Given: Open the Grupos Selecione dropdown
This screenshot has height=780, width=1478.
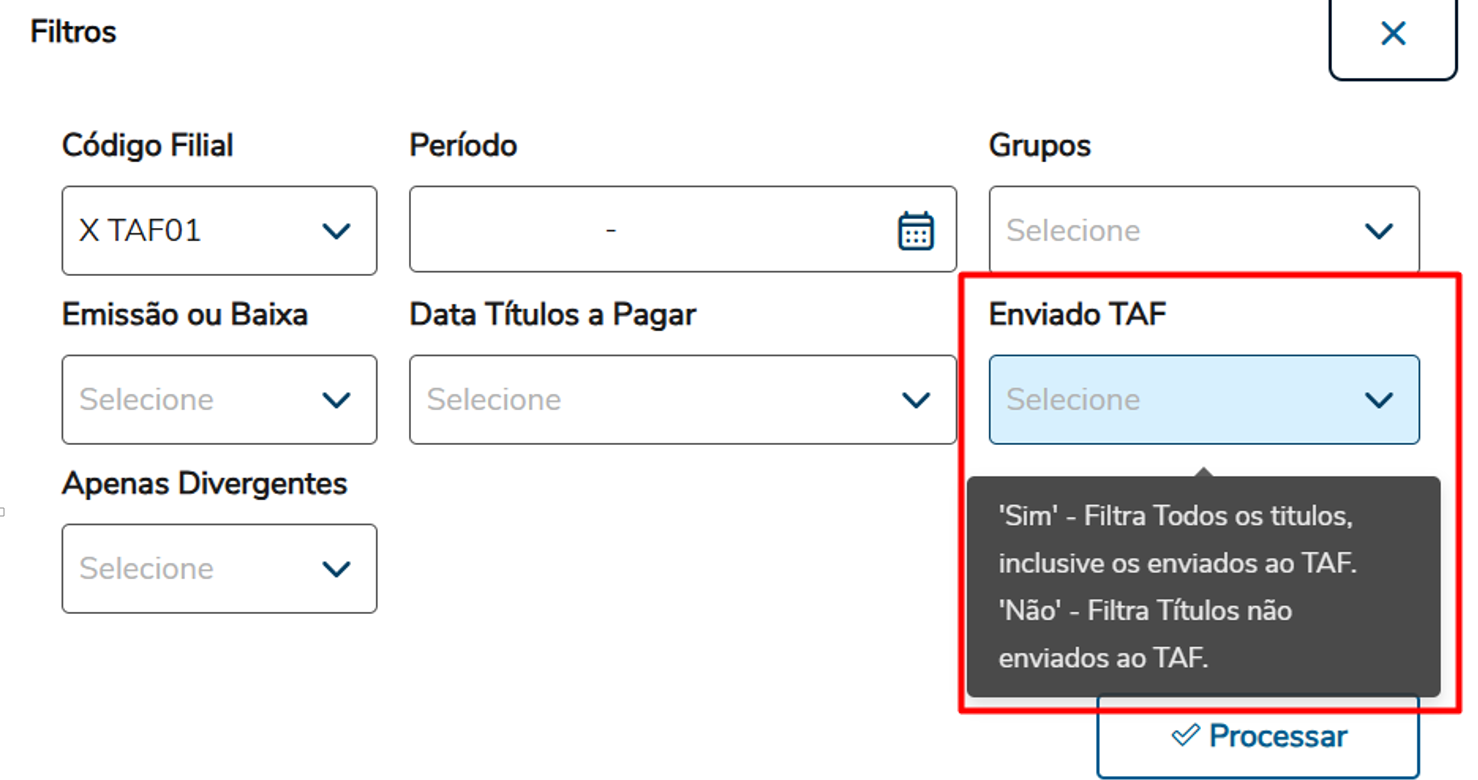Looking at the screenshot, I should click(1170, 231).
